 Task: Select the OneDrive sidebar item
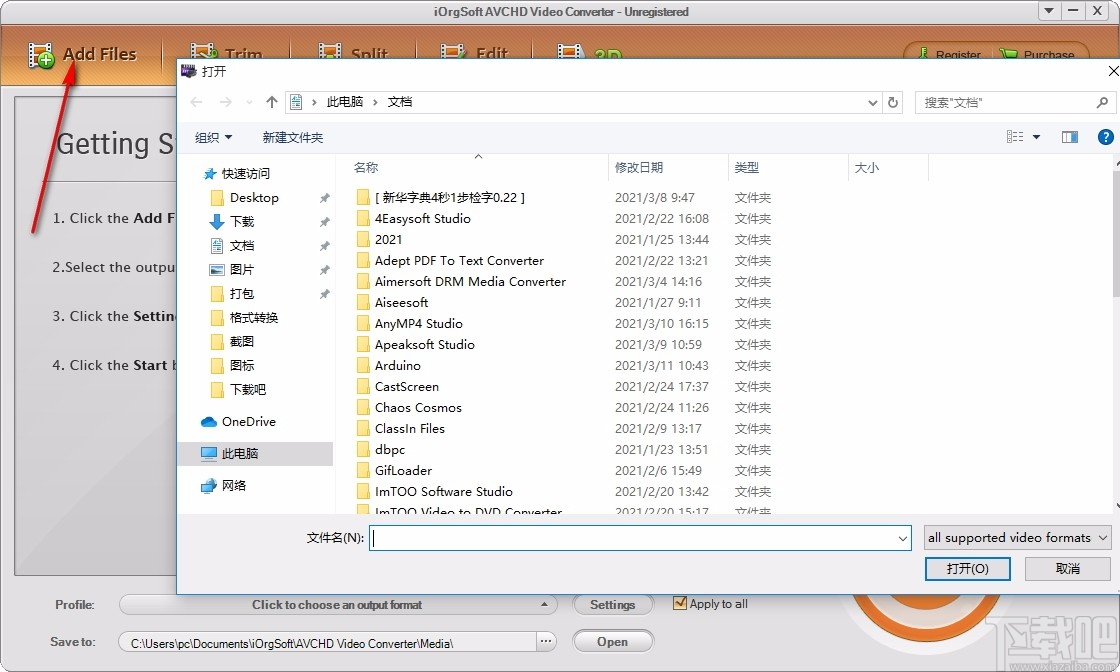(250, 421)
